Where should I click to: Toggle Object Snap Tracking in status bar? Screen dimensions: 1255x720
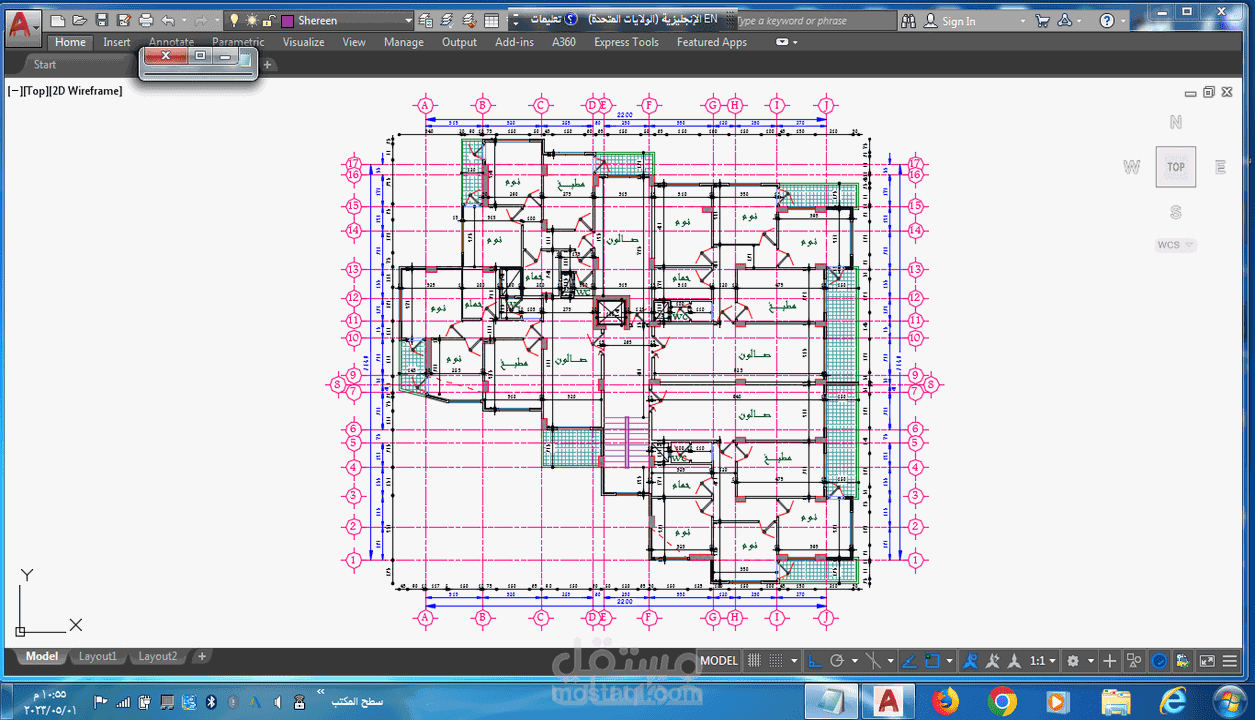tap(909, 661)
